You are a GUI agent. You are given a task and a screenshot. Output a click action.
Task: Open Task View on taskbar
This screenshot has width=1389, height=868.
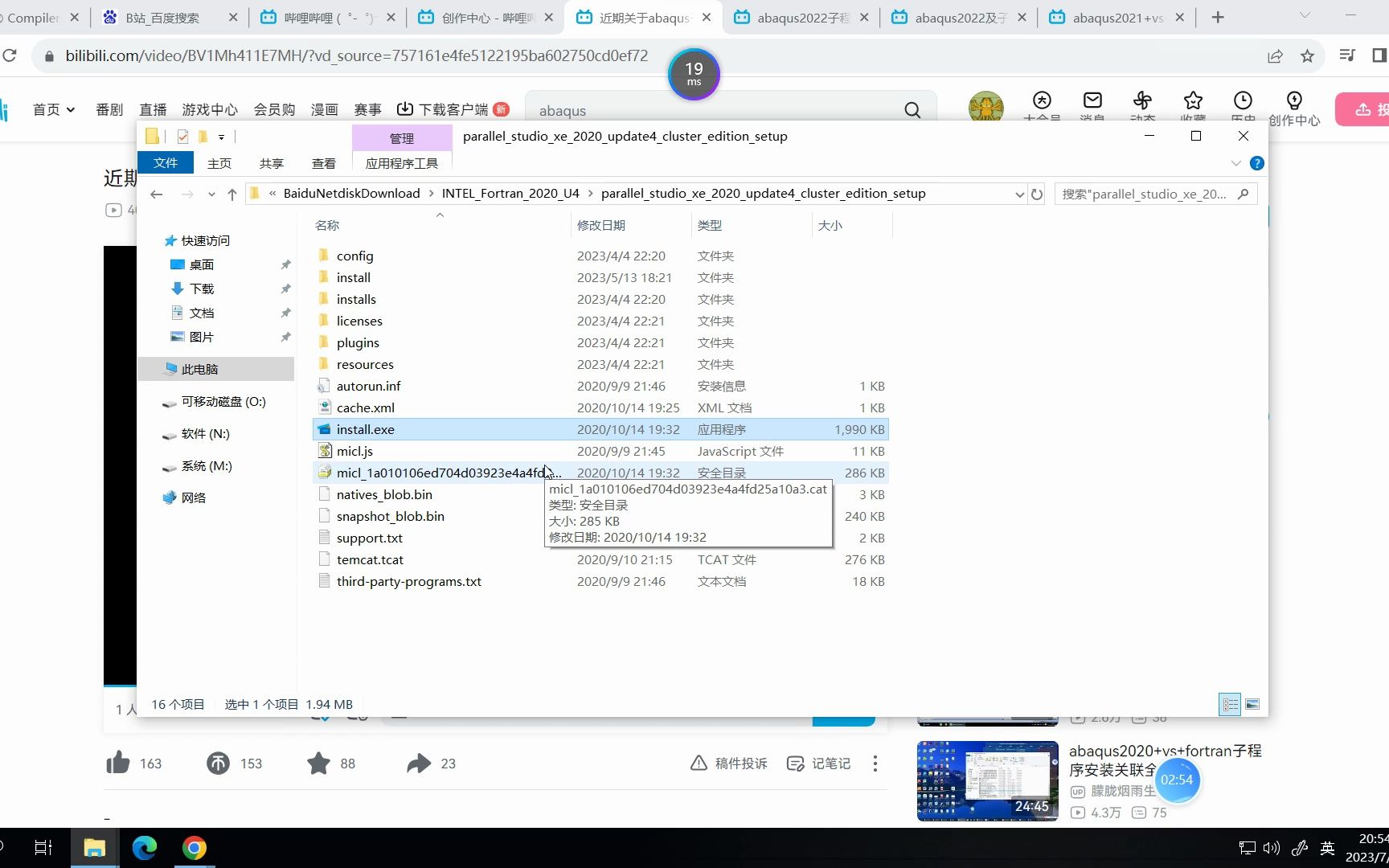pyautogui.click(x=43, y=848)
